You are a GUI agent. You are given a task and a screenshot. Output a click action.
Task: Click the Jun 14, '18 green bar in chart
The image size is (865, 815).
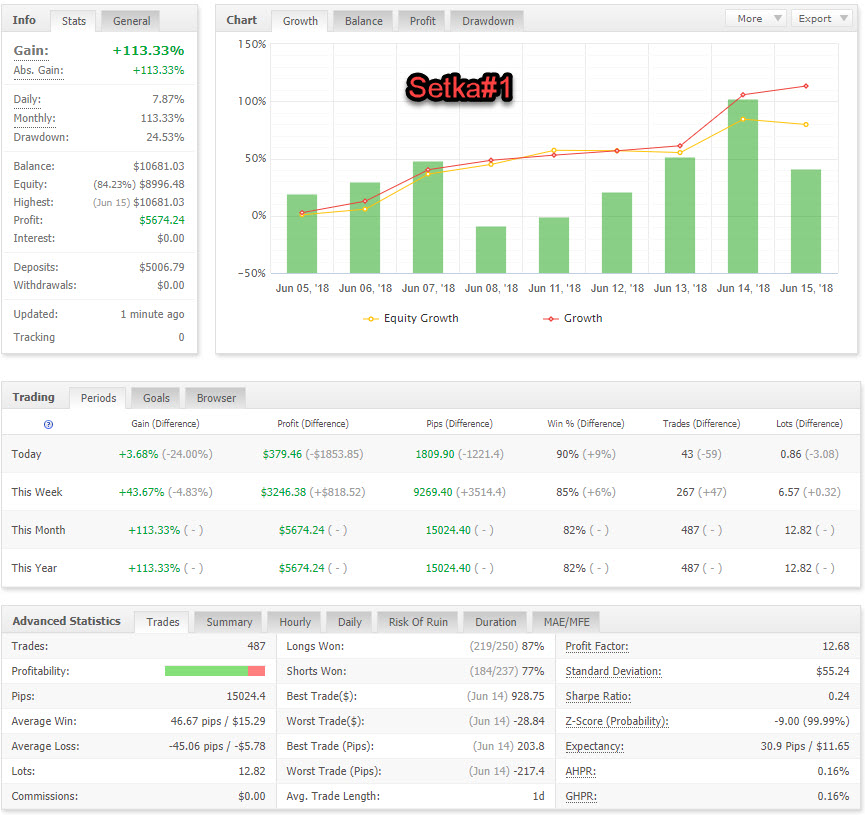tap(743, 187)
